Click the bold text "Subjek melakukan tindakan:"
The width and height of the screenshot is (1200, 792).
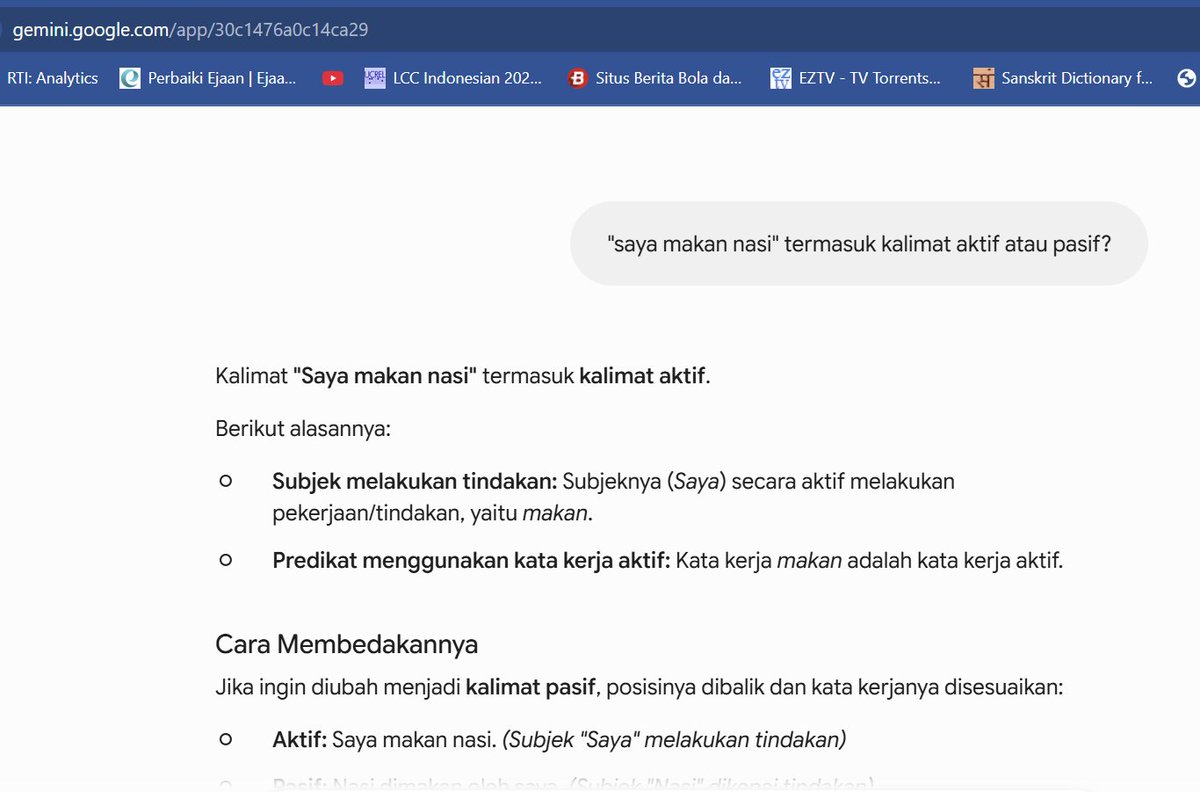(415, 481)
